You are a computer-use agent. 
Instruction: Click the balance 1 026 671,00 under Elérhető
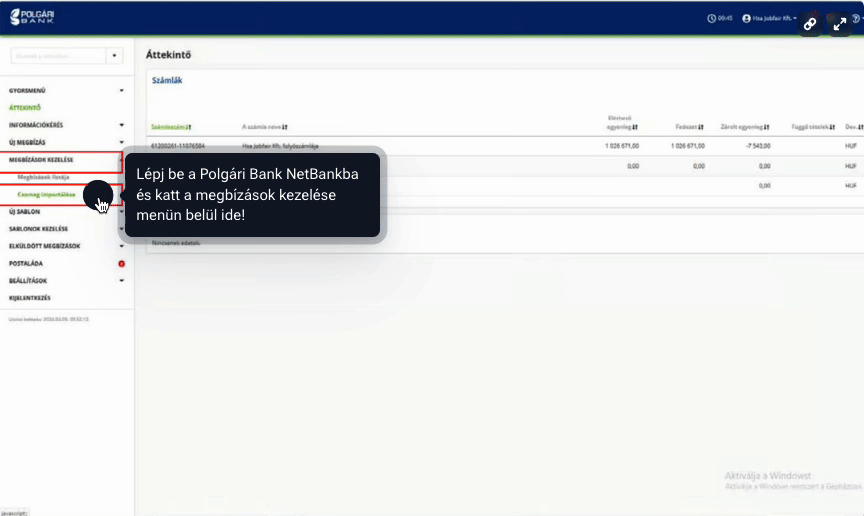(622, 146)
